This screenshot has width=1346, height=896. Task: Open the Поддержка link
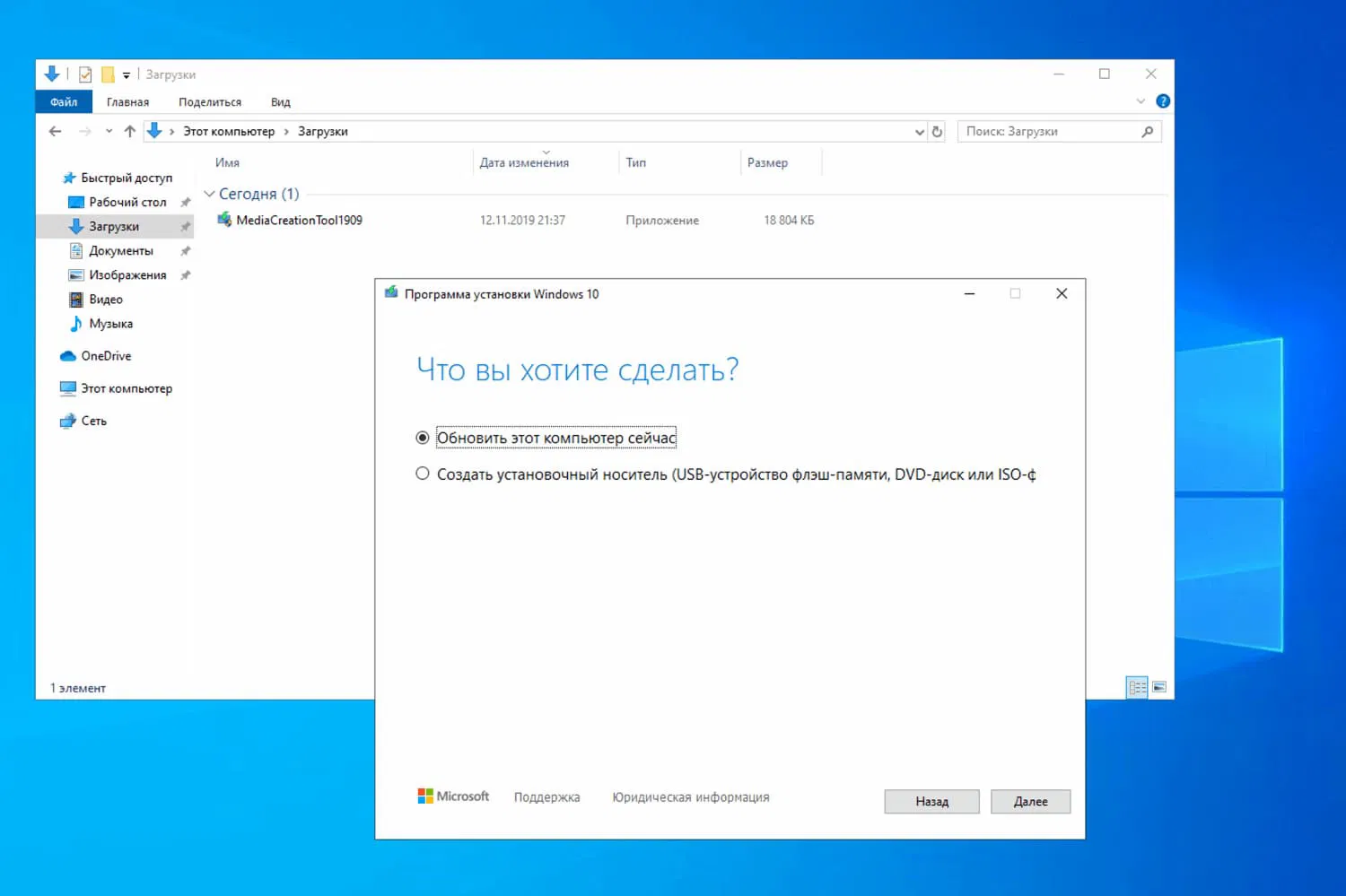pos(546,796)
